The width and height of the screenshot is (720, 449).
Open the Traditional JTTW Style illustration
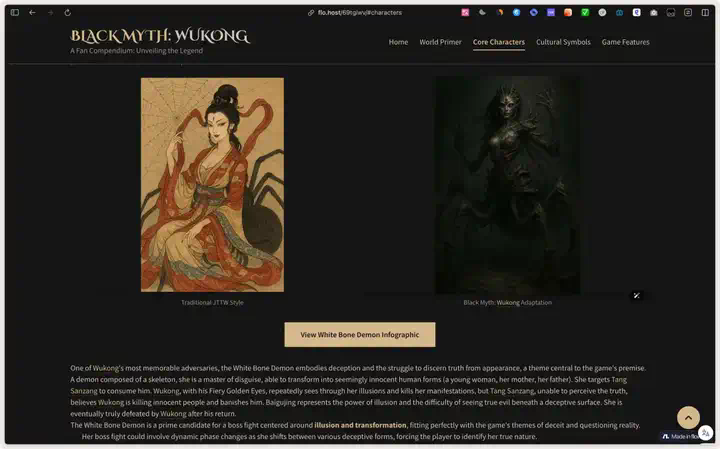click(x=212, y=185)
